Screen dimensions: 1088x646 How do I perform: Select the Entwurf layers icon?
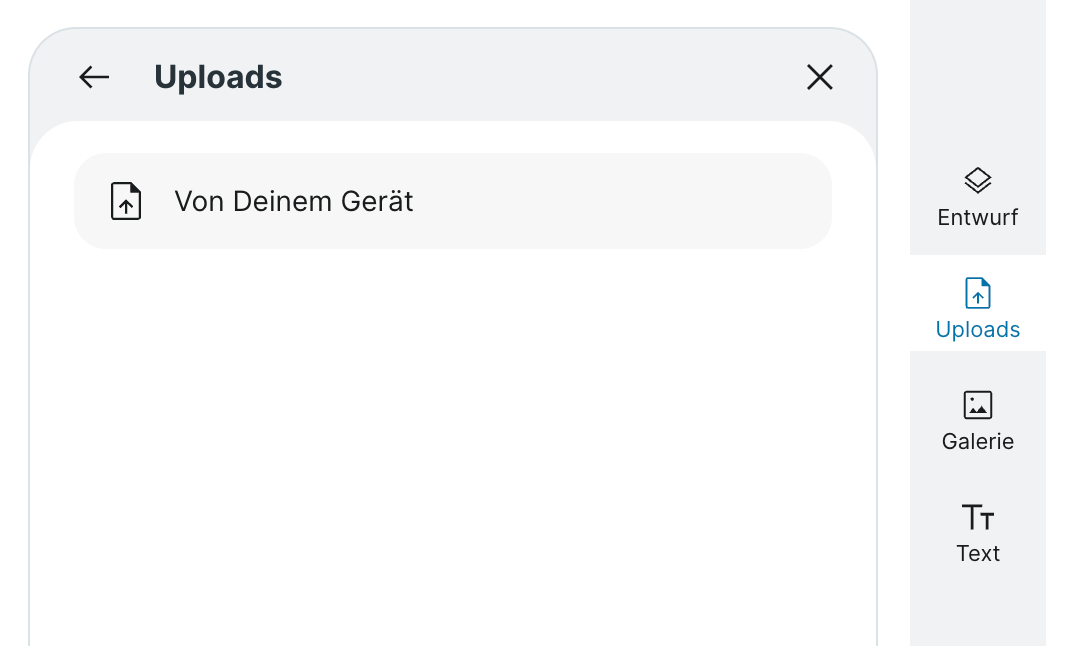pos(978,181)
